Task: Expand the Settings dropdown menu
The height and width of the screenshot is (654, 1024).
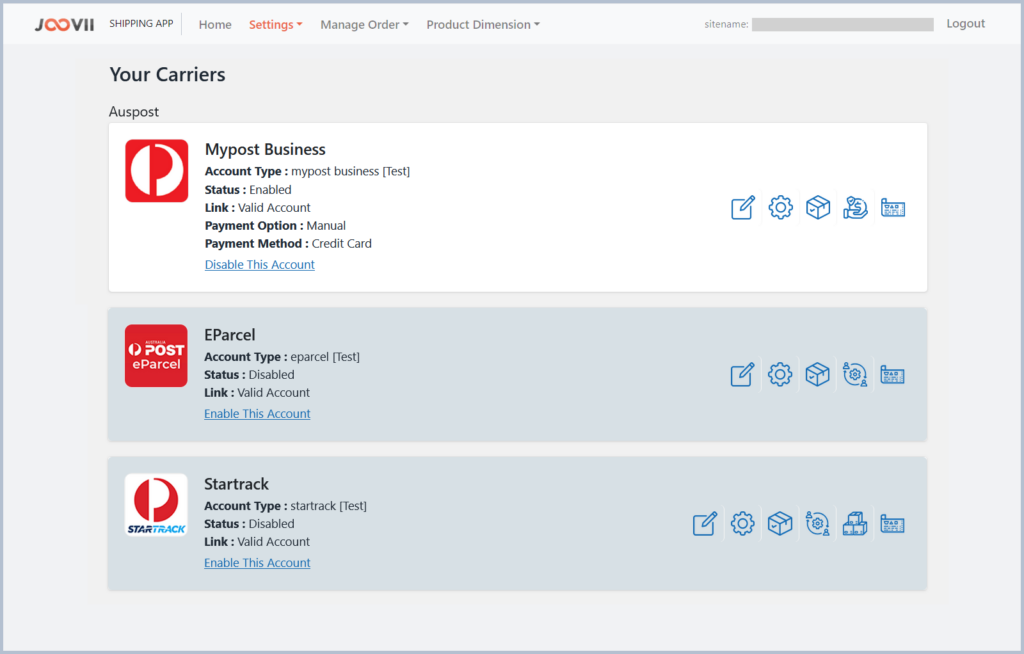Action: [275, 25]
